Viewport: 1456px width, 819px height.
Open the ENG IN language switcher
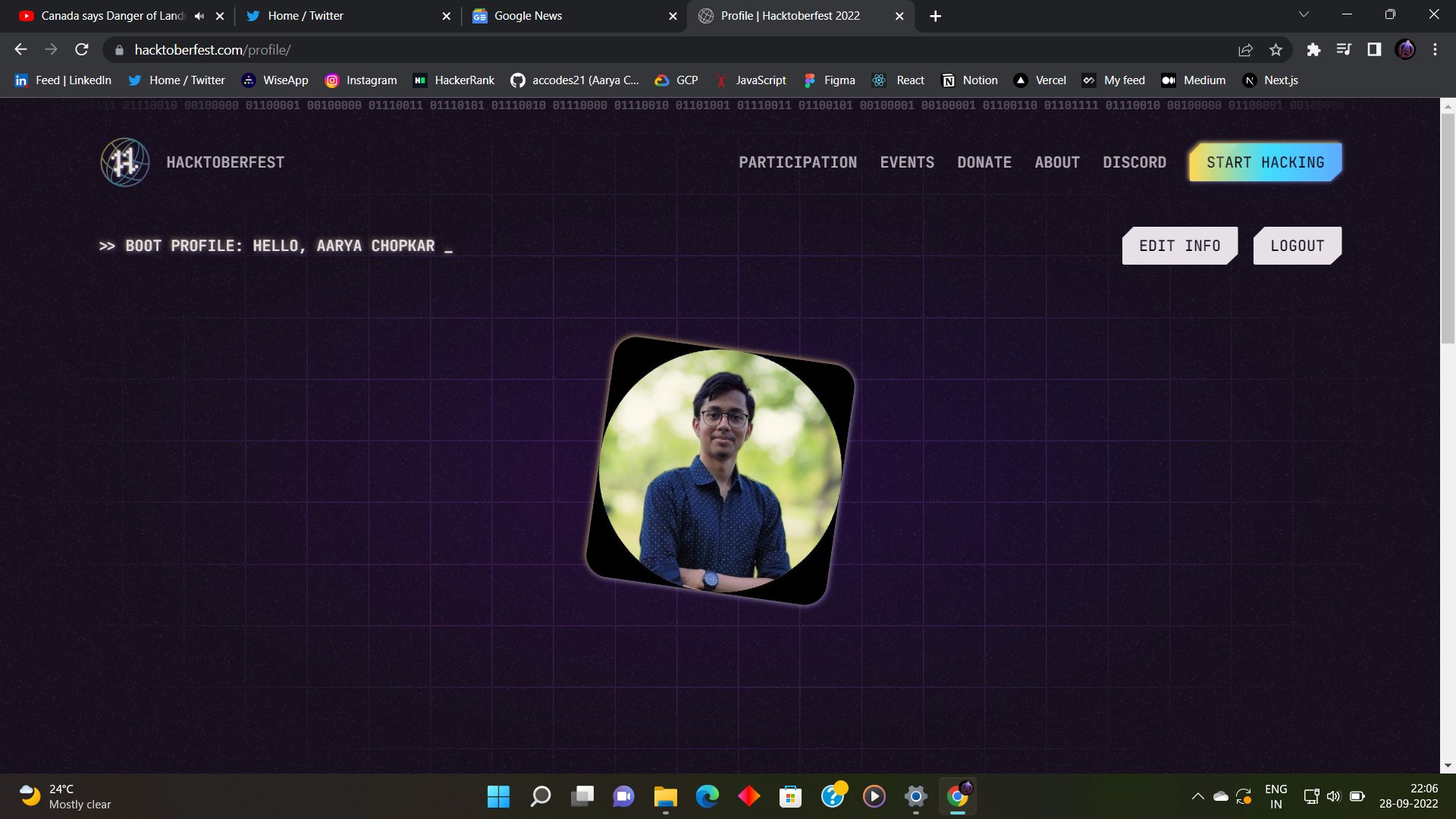[x=1276, y=795]
